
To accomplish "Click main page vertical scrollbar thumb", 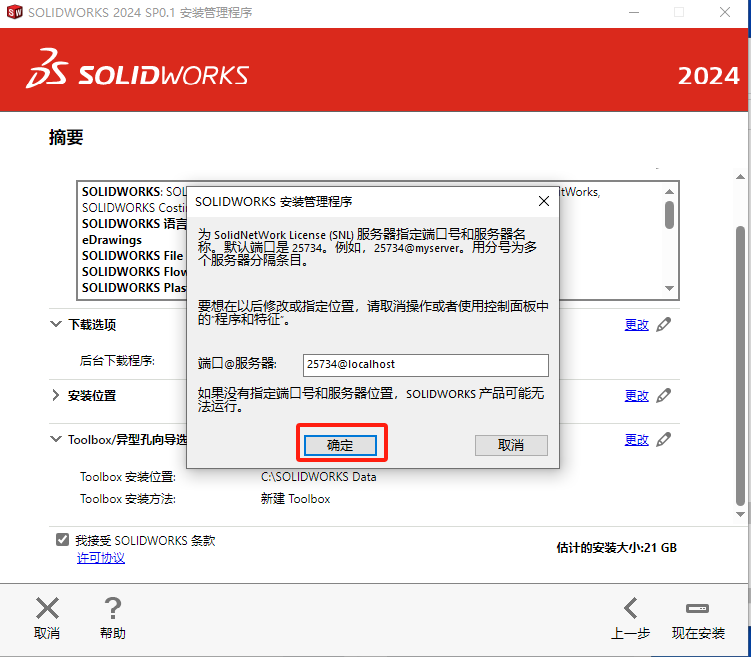I will (740, 366).
